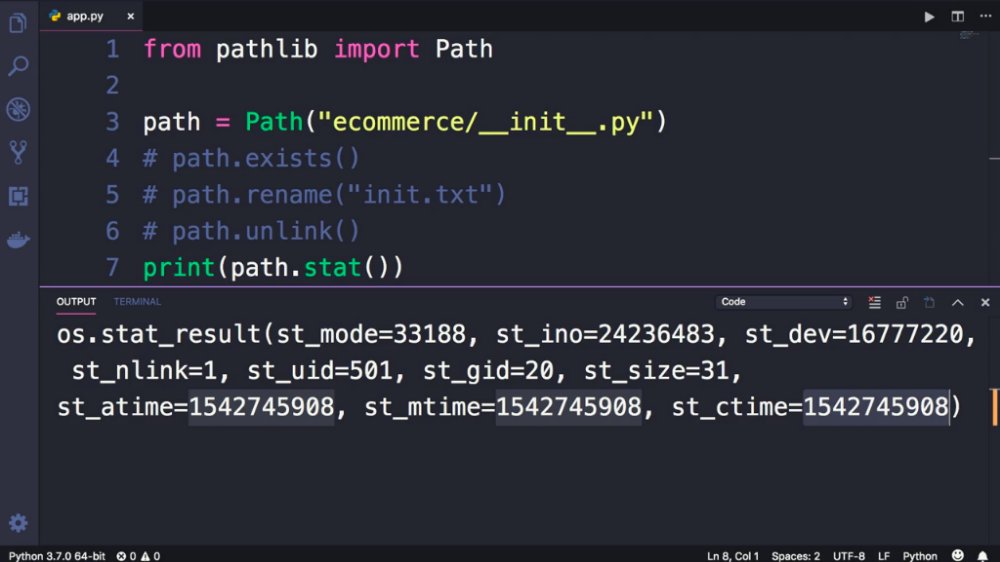This screenshot has height=562, width=1000.
Task: Split the editor to the side
Action: (x=957, y=17)
